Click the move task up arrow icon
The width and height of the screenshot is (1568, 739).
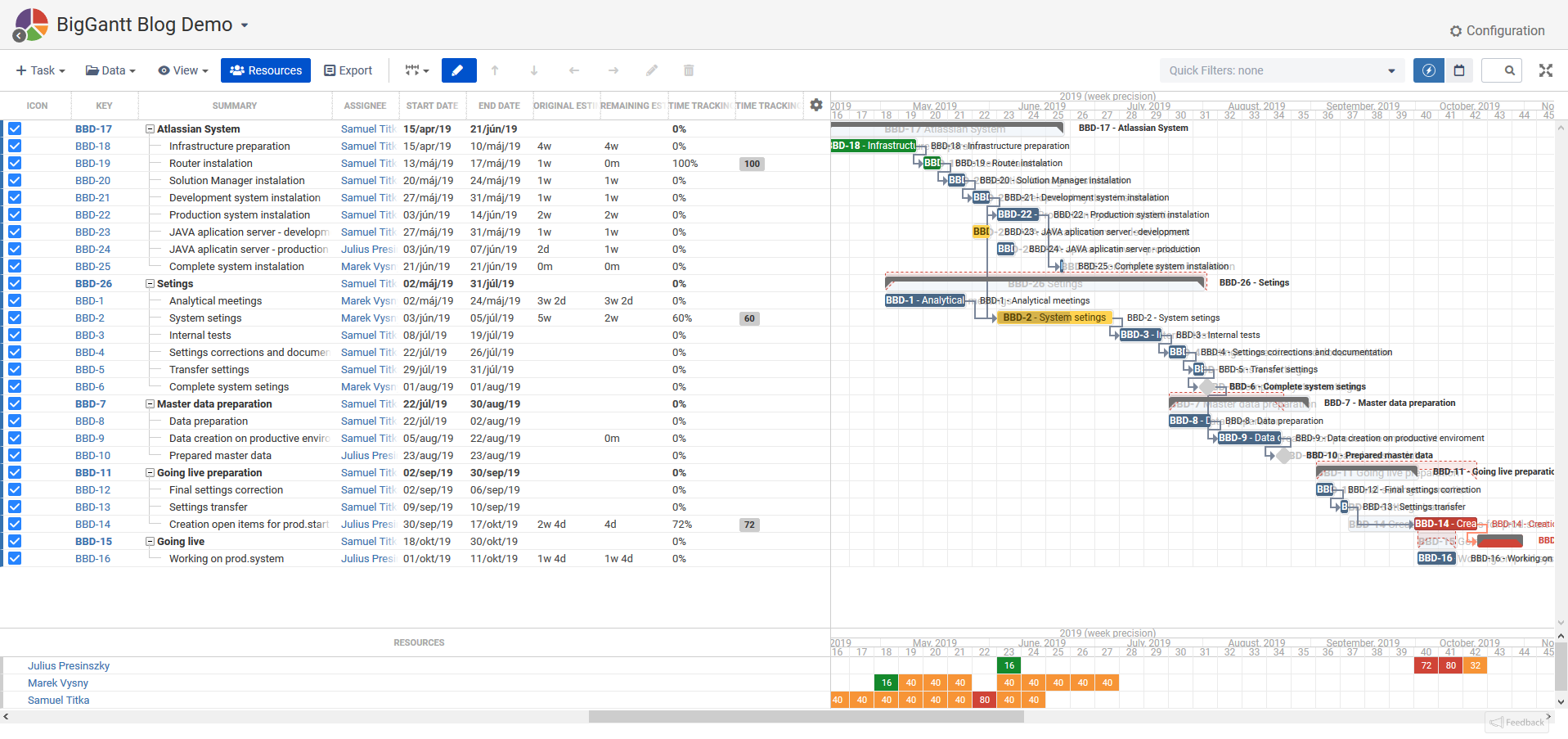[x=495, y=70]
